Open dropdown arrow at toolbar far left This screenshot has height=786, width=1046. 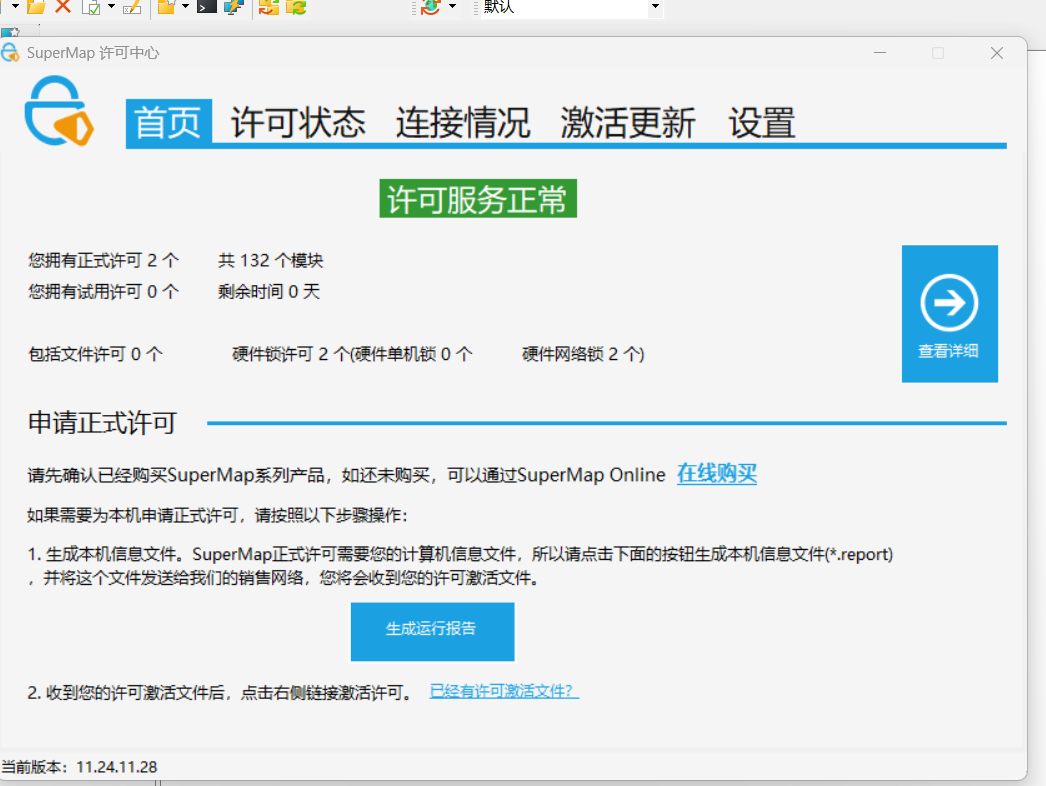[x=15, y=6]
